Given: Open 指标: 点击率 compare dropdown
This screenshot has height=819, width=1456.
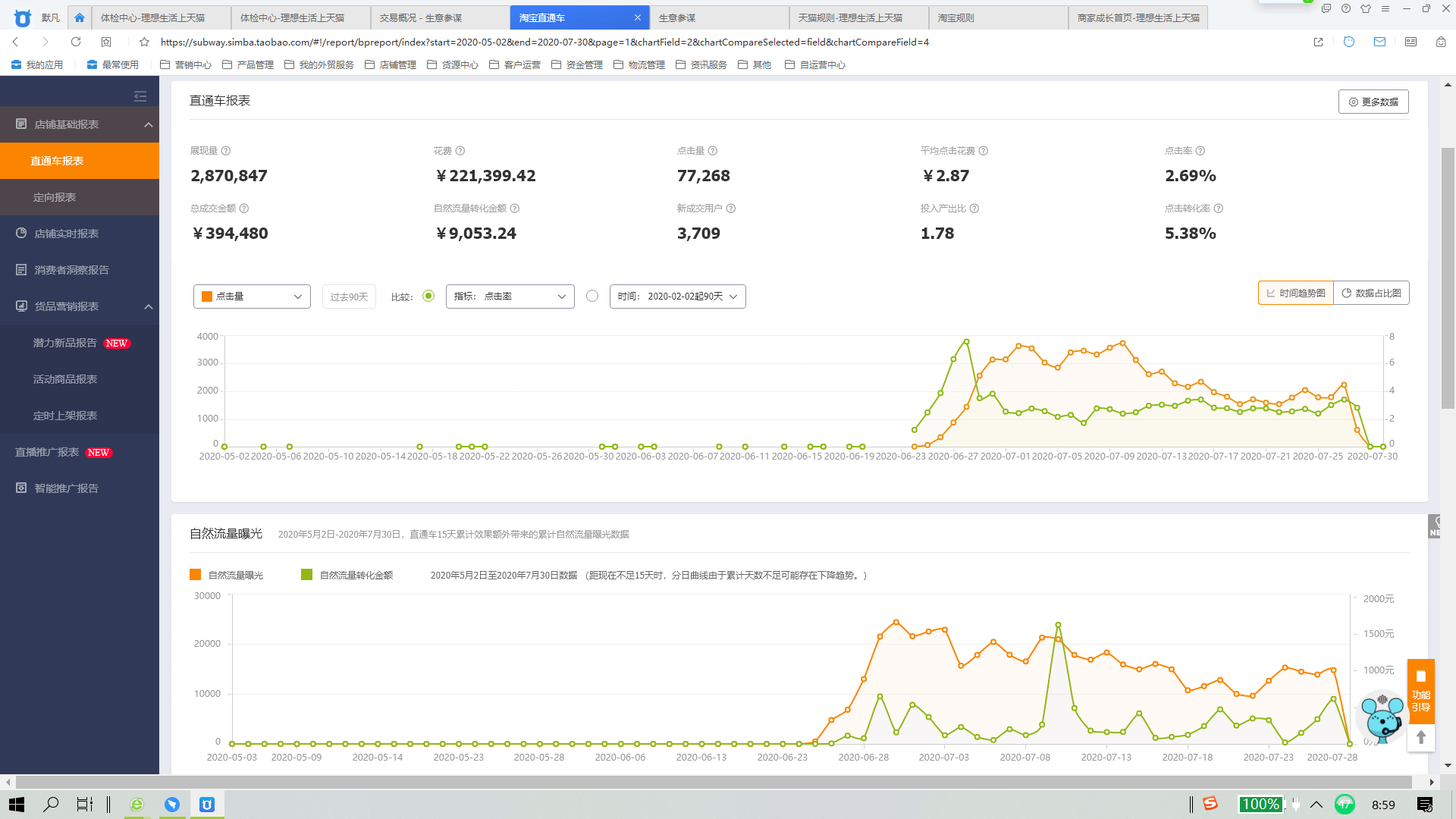Looking at the screenshot, I should pos(510,297).
